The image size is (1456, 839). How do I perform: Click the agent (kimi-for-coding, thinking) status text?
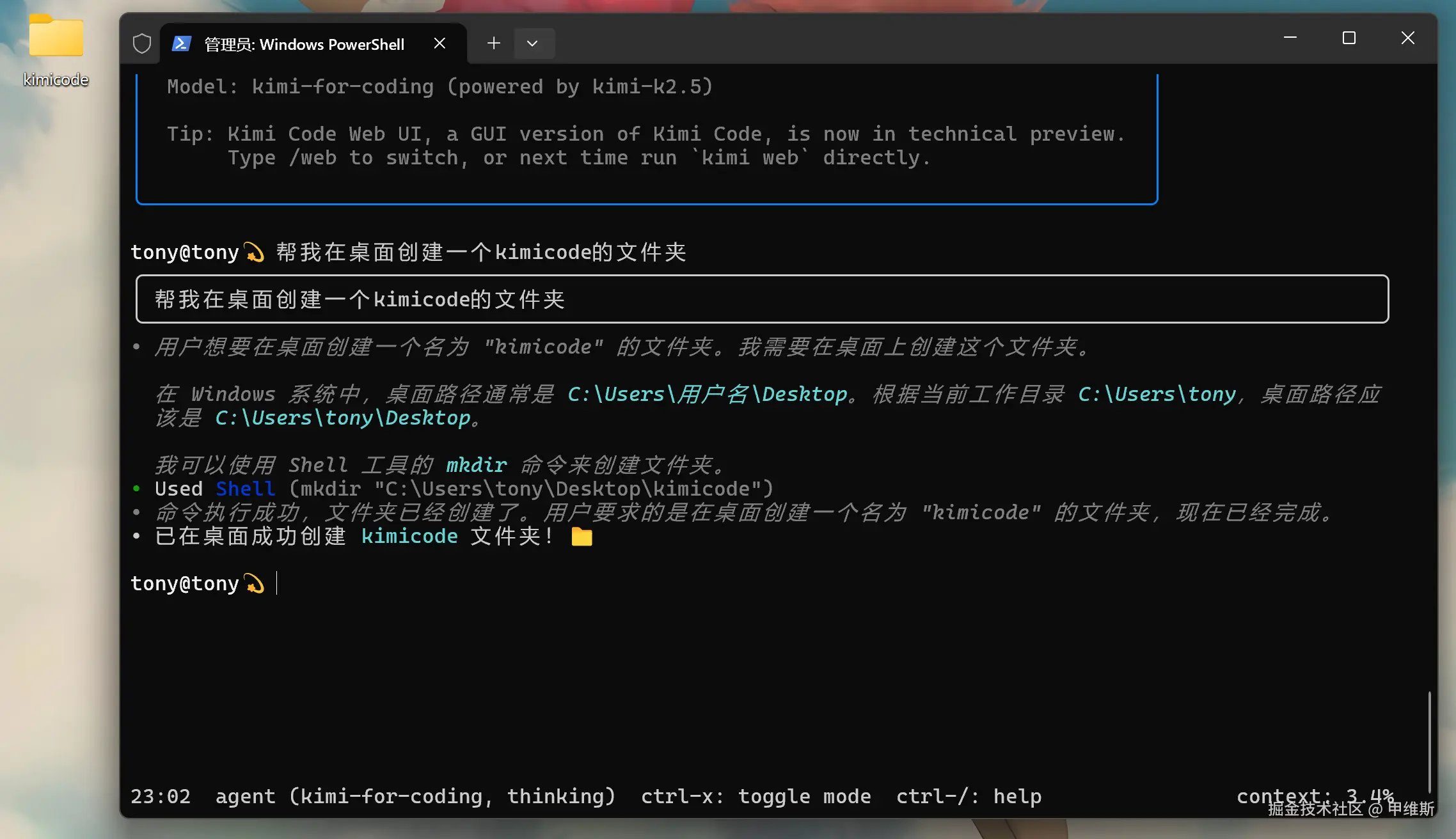415,797
